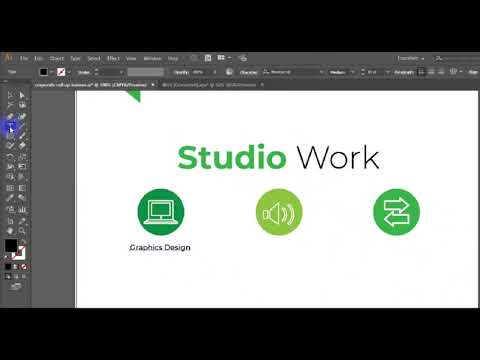This screenshot has height=360, width=480.
Task: Align paragraph text left
Action: 422,72
